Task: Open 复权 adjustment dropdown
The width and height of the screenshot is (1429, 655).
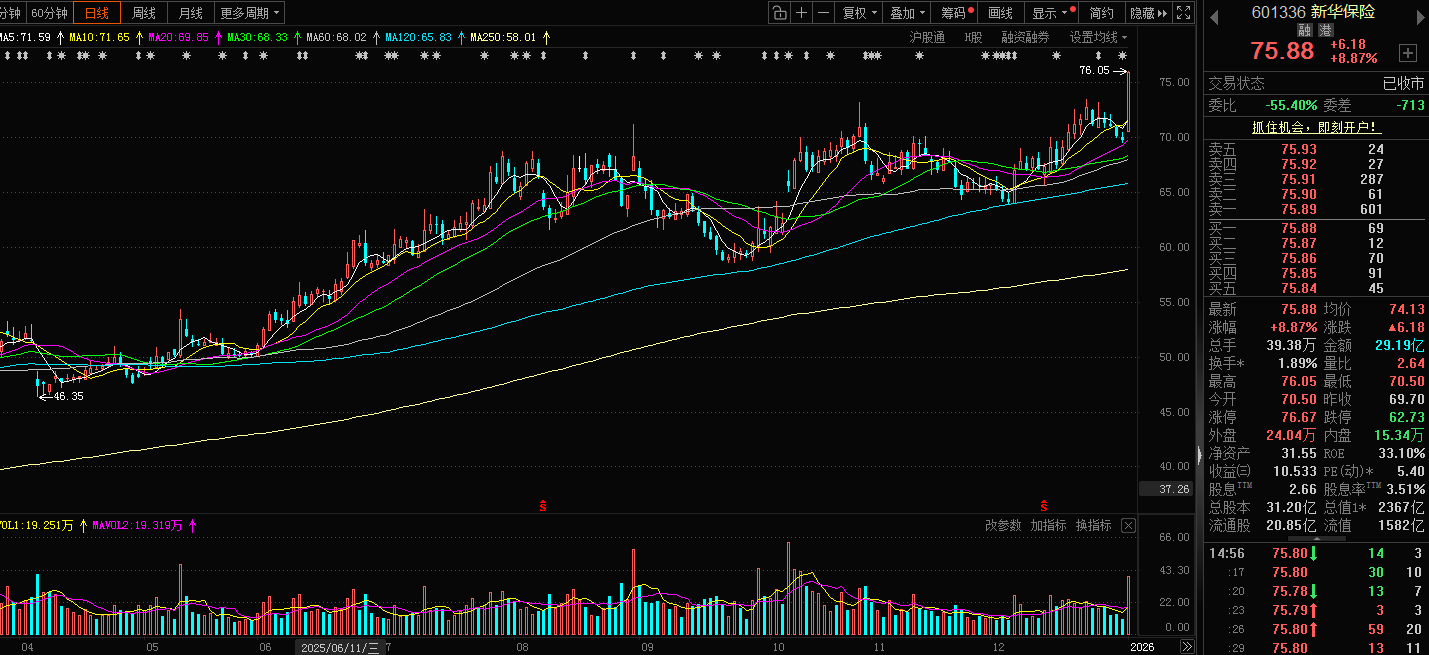Action: [859, 13]
